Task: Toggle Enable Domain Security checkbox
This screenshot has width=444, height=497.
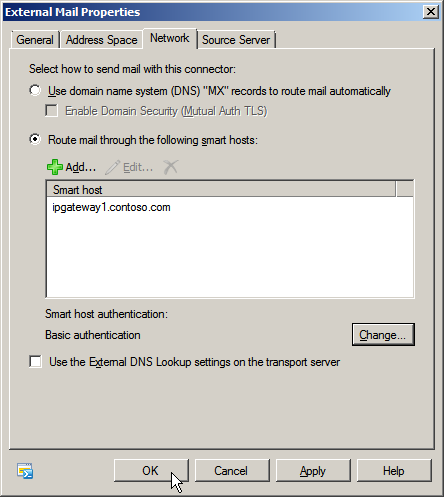Action: coord(51,111)
